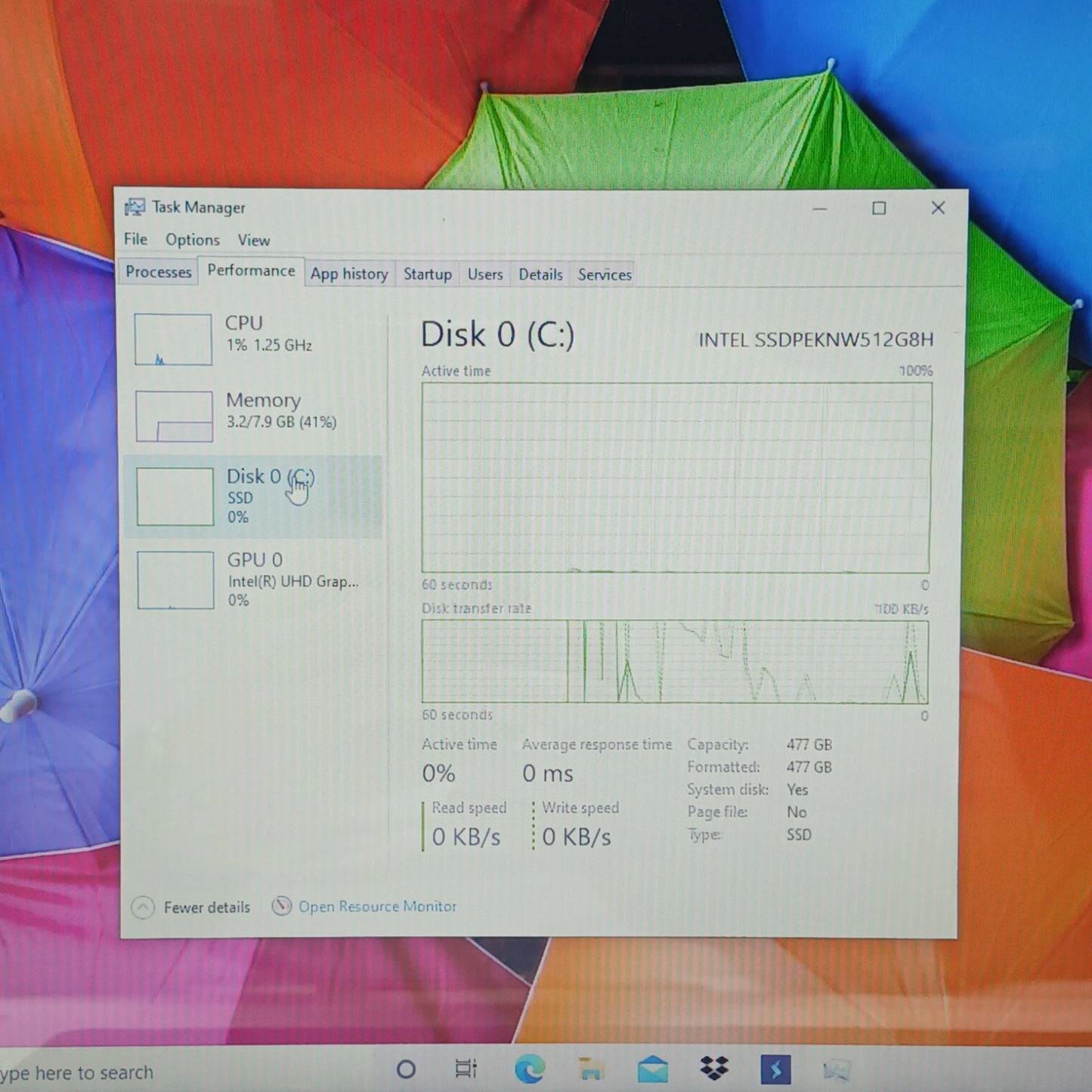1092x1092 pixels.
Task: Collapse view with Fewer details
Action: coord(192,907)
